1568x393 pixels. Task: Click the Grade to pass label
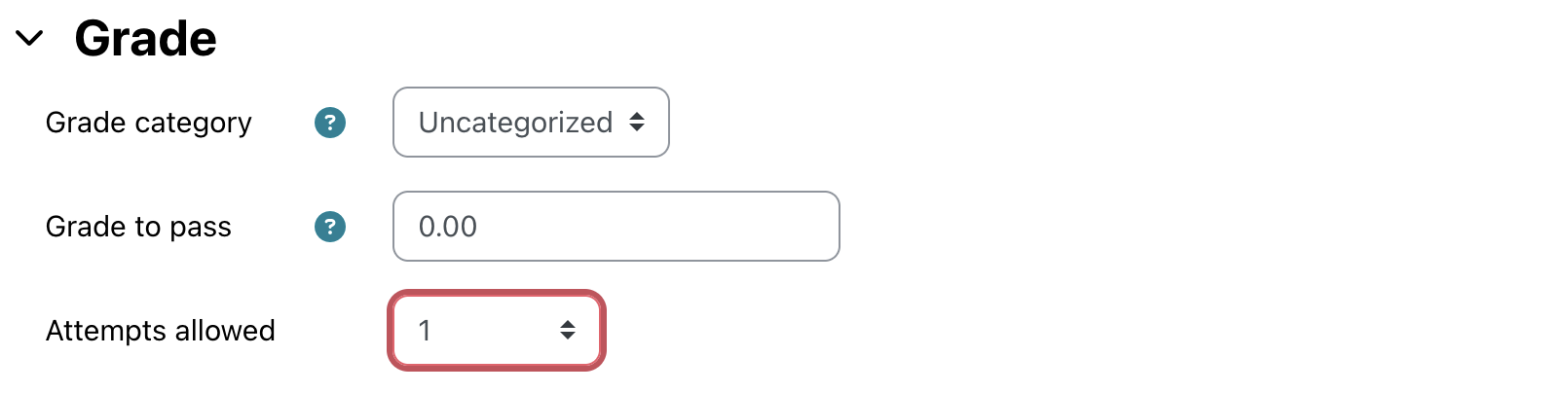(138, 227)
